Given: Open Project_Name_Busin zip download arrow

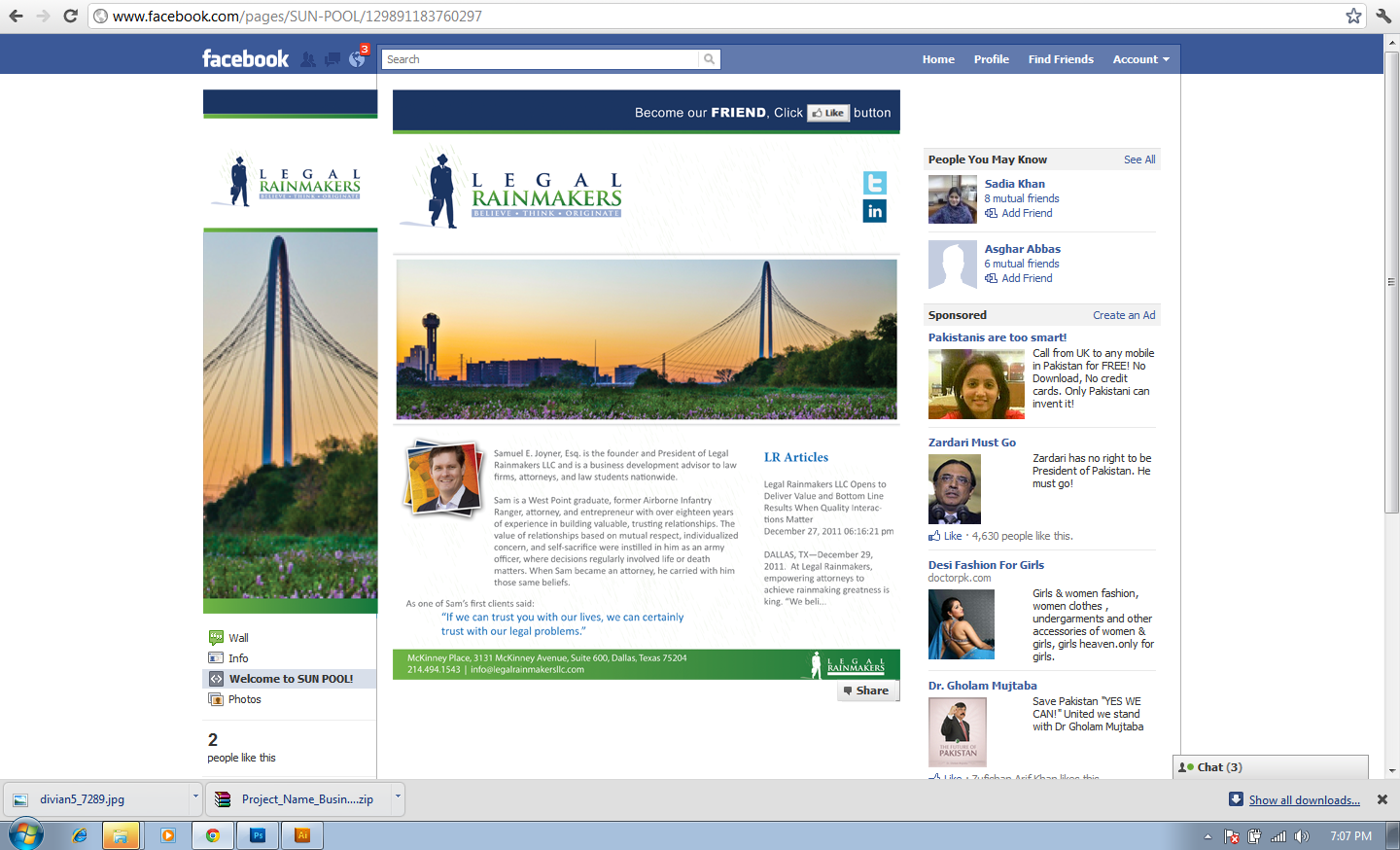Looking at the screenshot, I should point(398,797).
